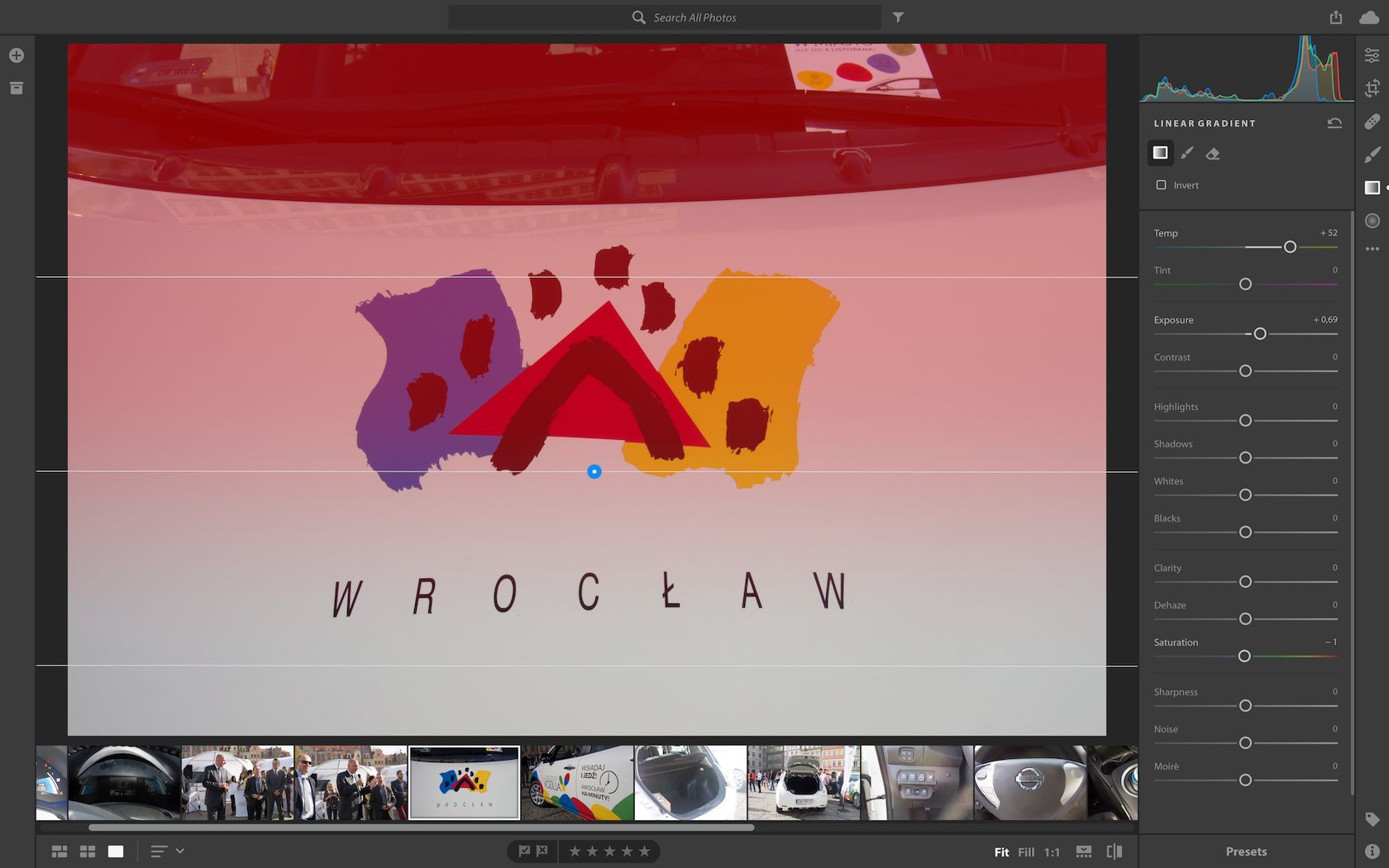
Task: Select the Brush tool in right sidebar
Action: pyautogui.click(x=1372, y=155)
